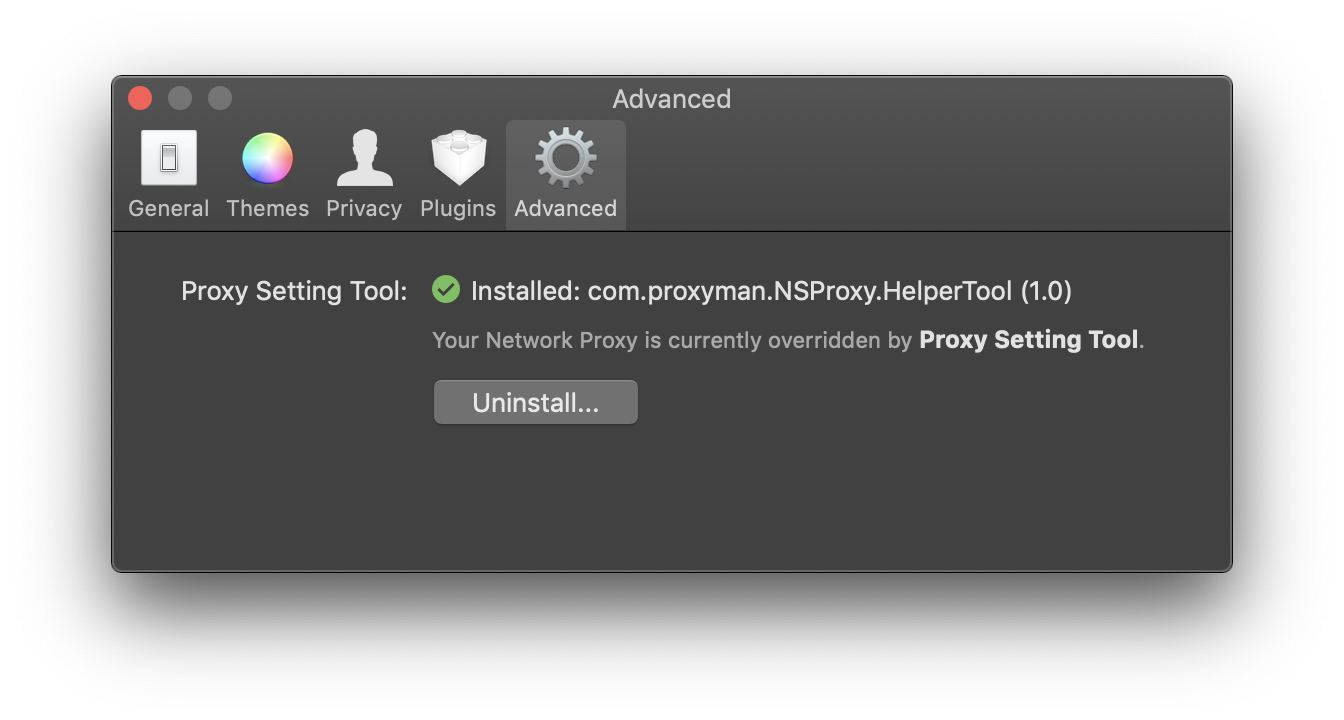Image resolution: width=1344 pixels, height=720 pixels.
Task: Open the Plugins brick icon
Action: (x=458, y=158)
